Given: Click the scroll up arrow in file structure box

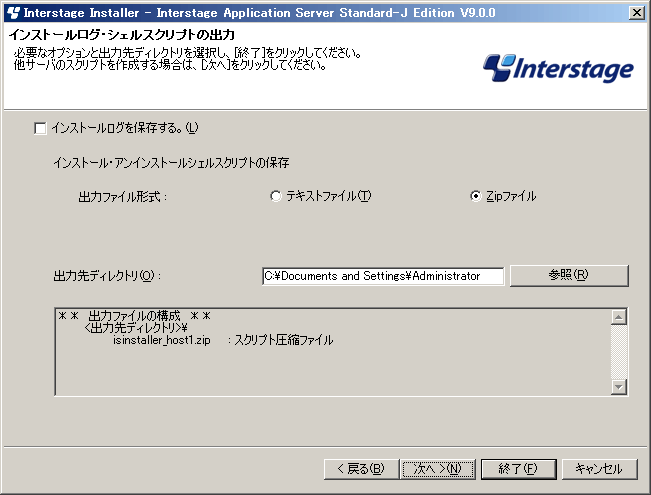Looking at the screenshot, I should [619, 317].
